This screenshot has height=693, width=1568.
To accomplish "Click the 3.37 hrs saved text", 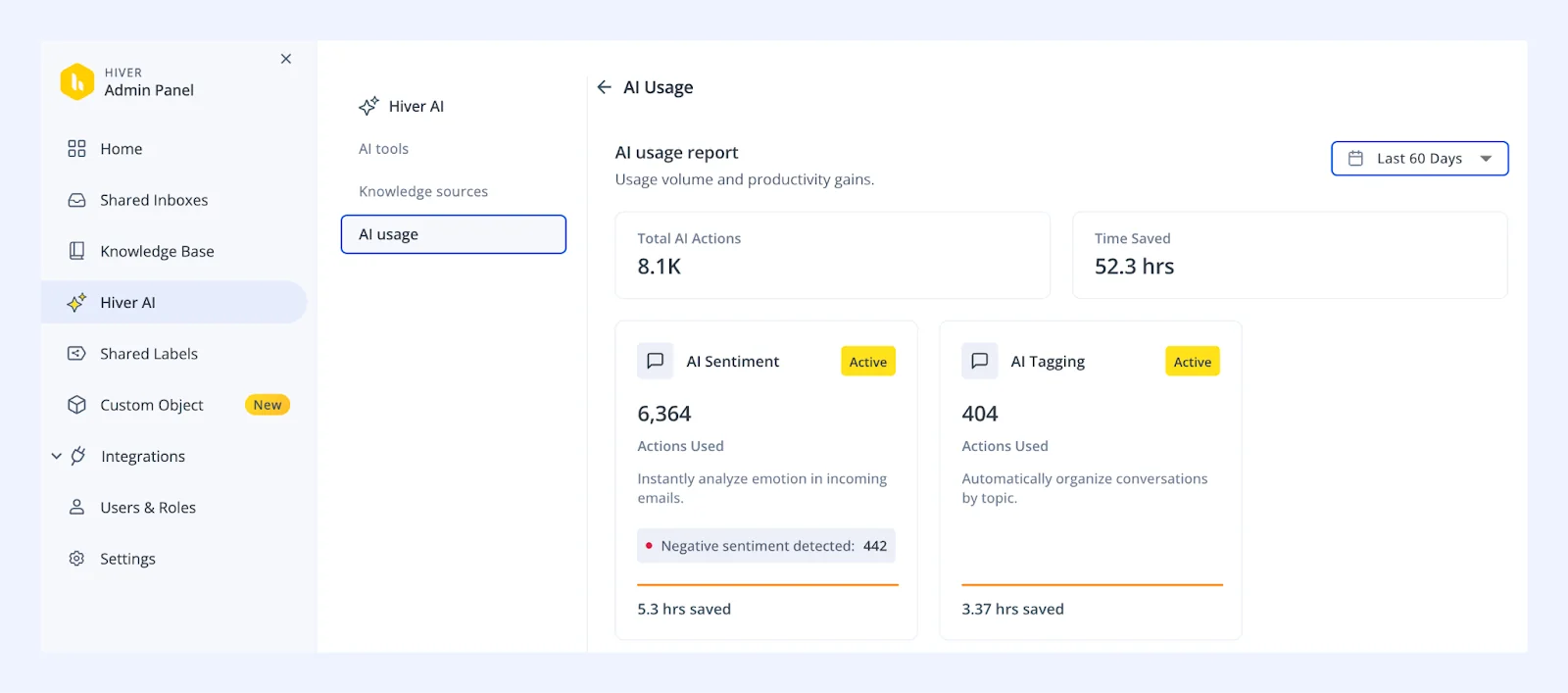I will pyautogui.click(x=1012, y=609).
